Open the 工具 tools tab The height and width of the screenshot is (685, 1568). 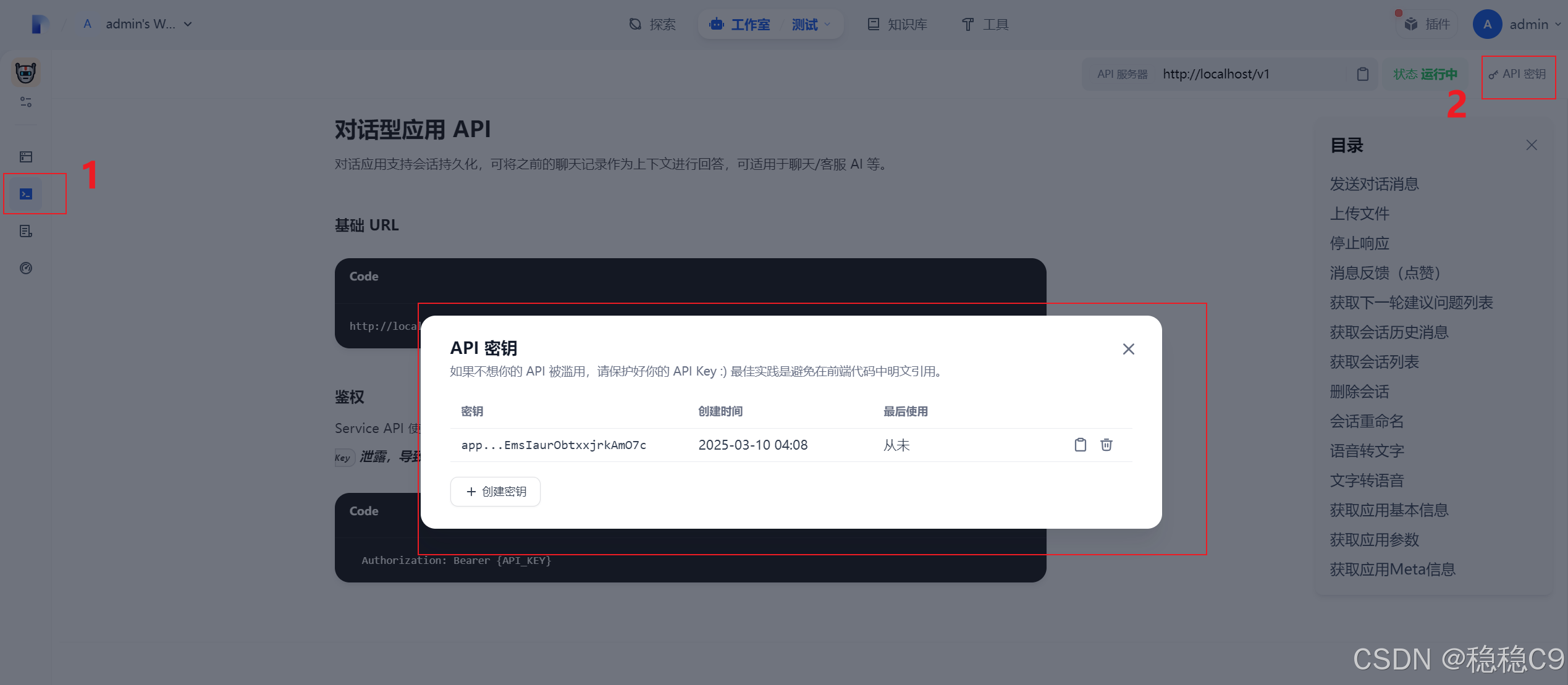pyautogui.click(x=985, y=24)
